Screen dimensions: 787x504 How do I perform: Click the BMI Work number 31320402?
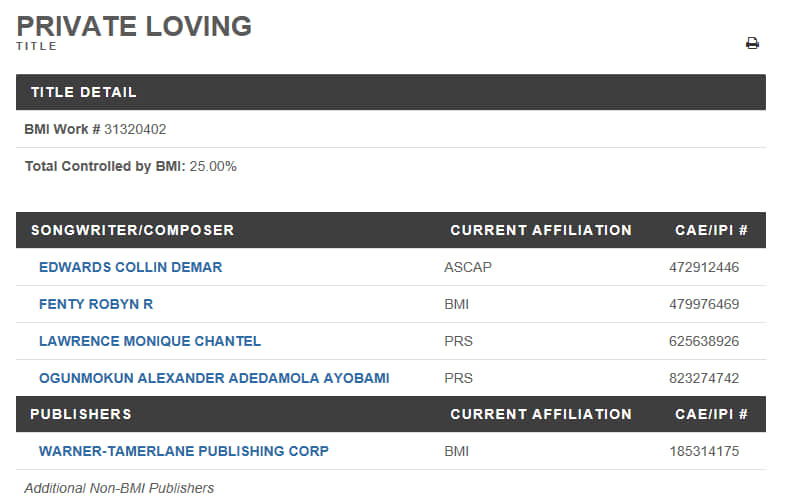[137, 129]
